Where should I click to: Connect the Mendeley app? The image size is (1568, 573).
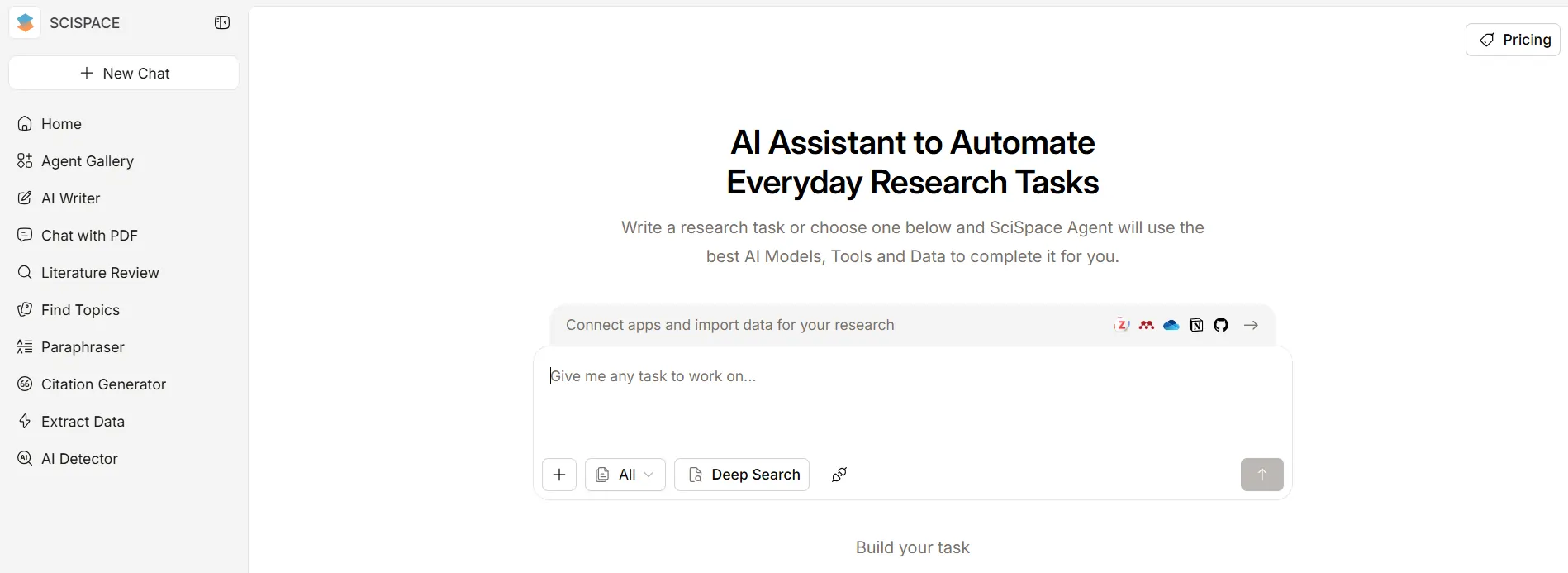coord(1147,325)
